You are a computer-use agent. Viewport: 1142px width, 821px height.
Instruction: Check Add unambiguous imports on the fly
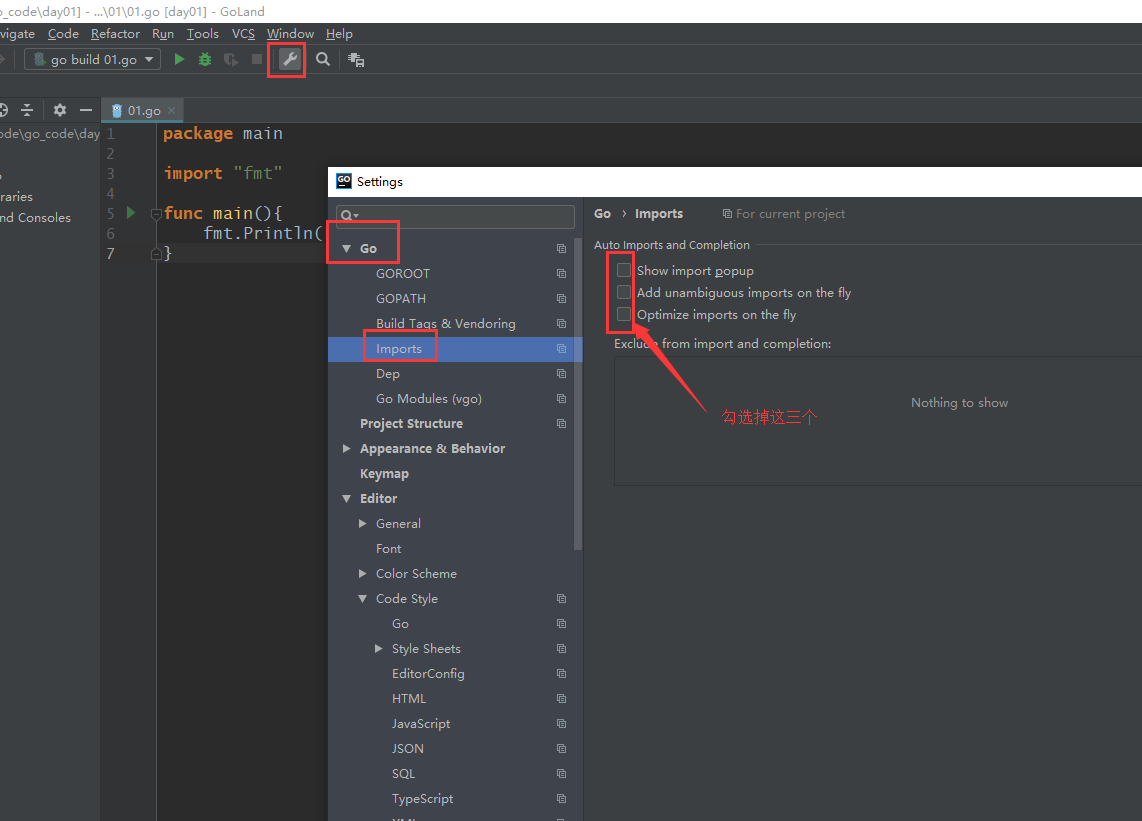pos(624,292)
